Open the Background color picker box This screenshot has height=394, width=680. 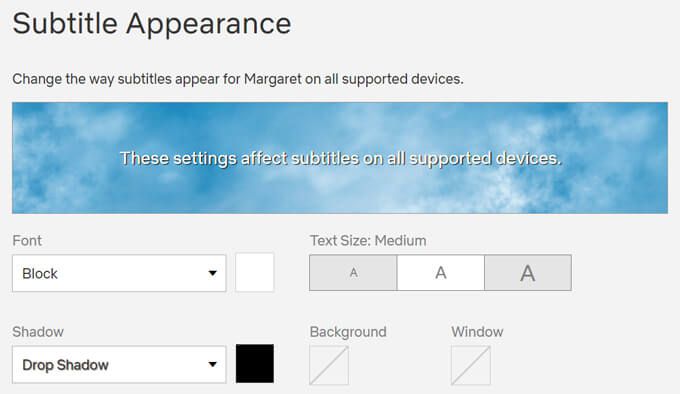[329, 365]
